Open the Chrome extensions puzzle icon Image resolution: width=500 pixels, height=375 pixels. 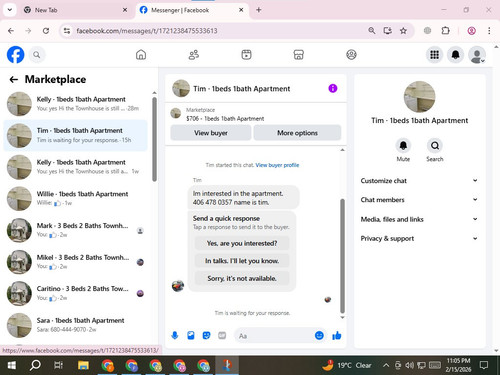tap(445, 31)
